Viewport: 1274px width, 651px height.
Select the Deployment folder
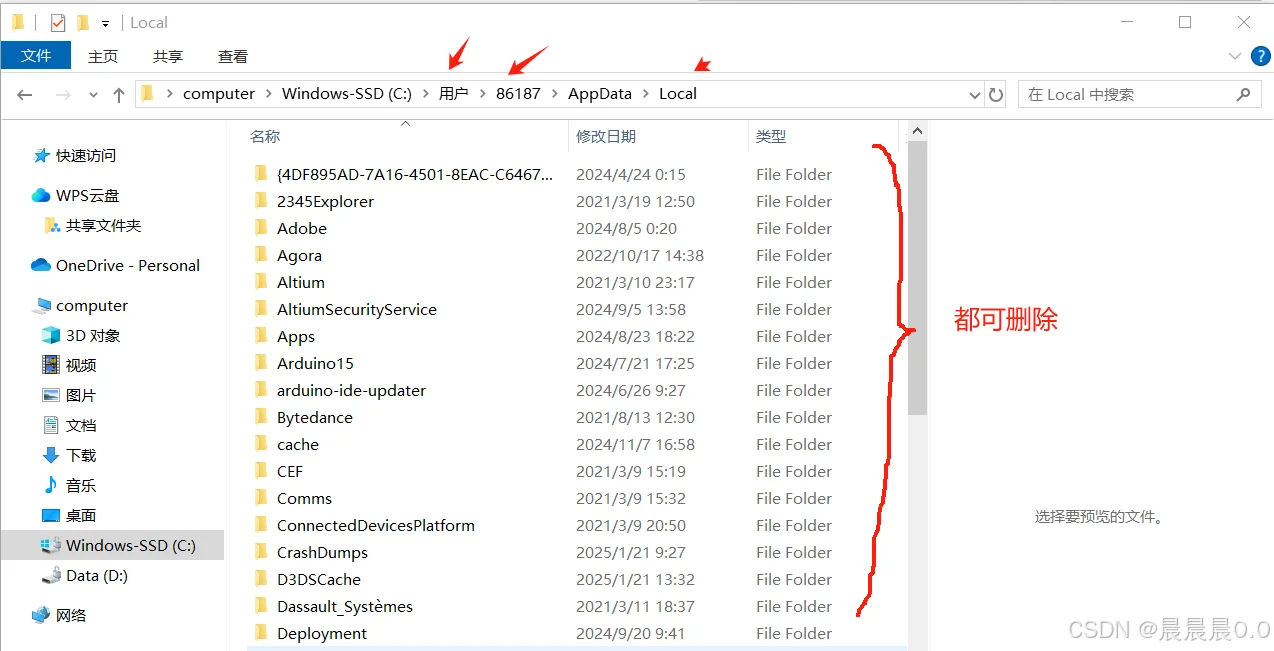coord(322,633)
